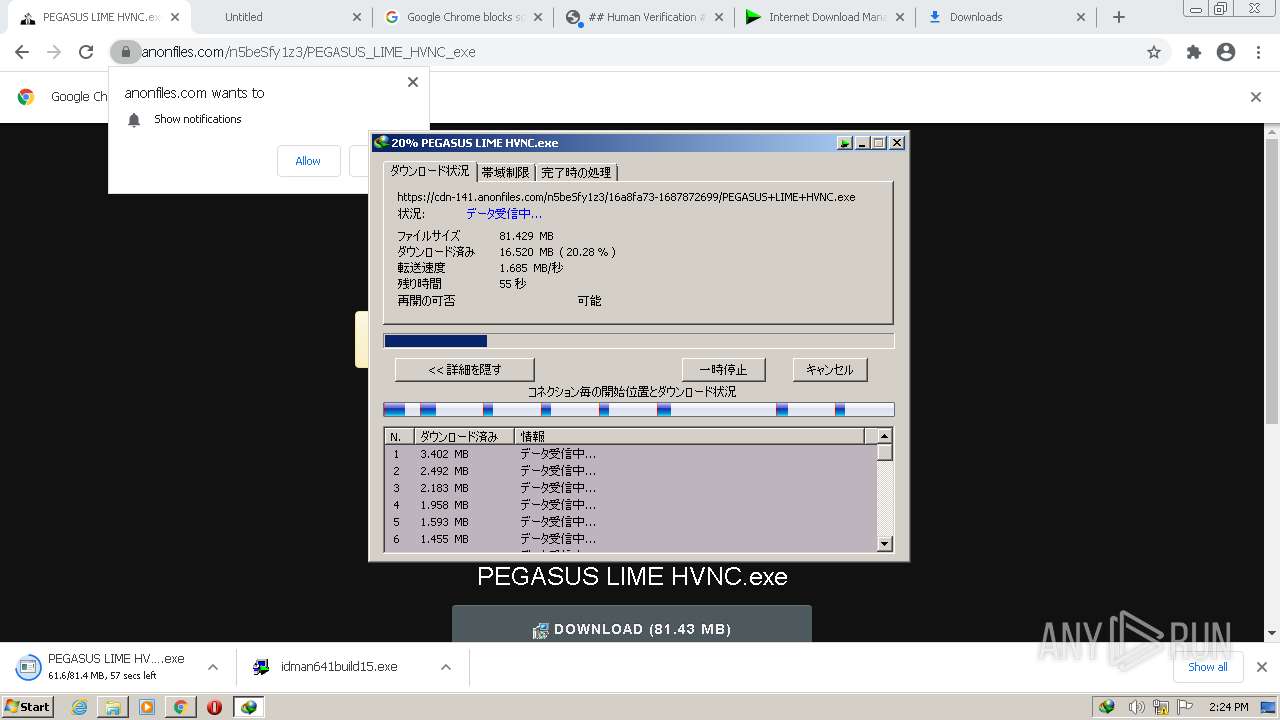
Task: Select the 帯域制限 tab in IDM dialog
Action: pyautogui.click(x=505, y=173)
